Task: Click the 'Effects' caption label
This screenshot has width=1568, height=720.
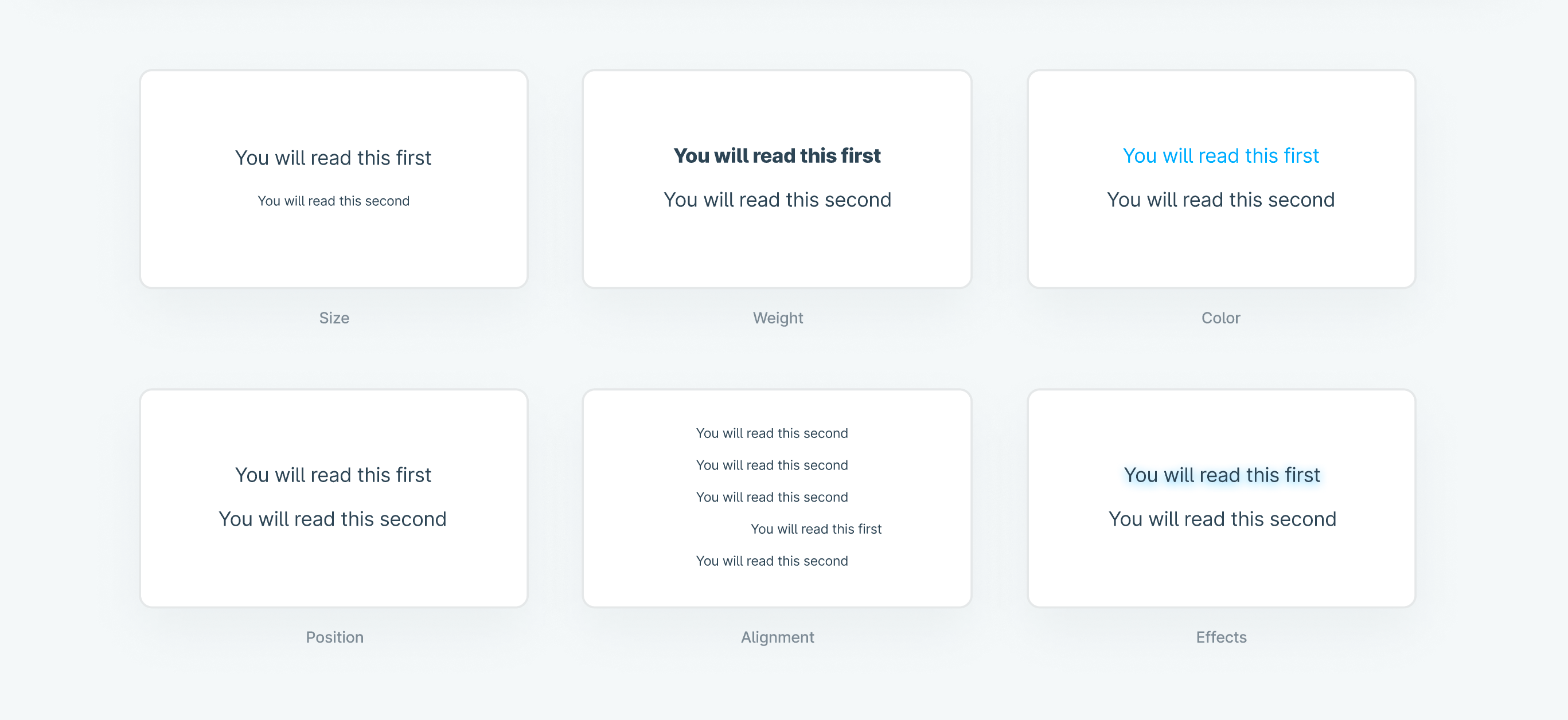Action: point(1221,637)
